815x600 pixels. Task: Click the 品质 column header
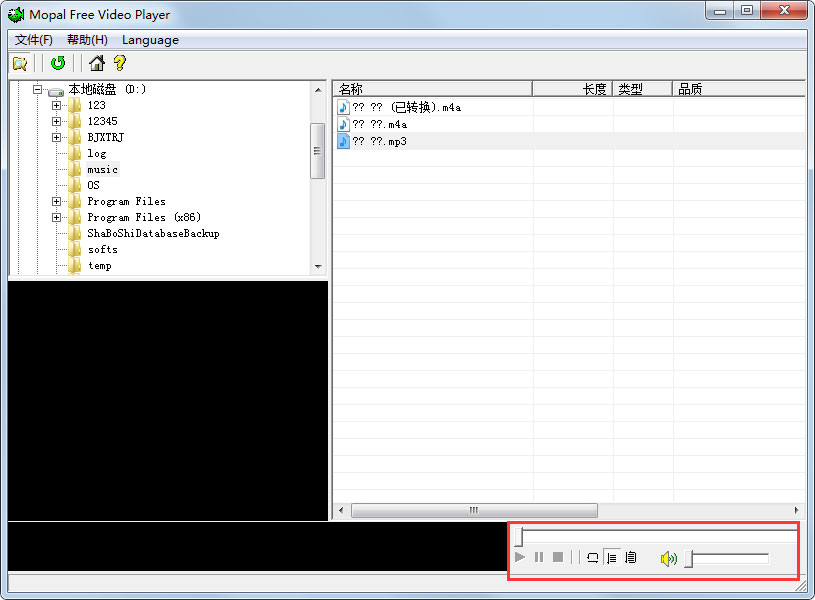tap(738, 89)
